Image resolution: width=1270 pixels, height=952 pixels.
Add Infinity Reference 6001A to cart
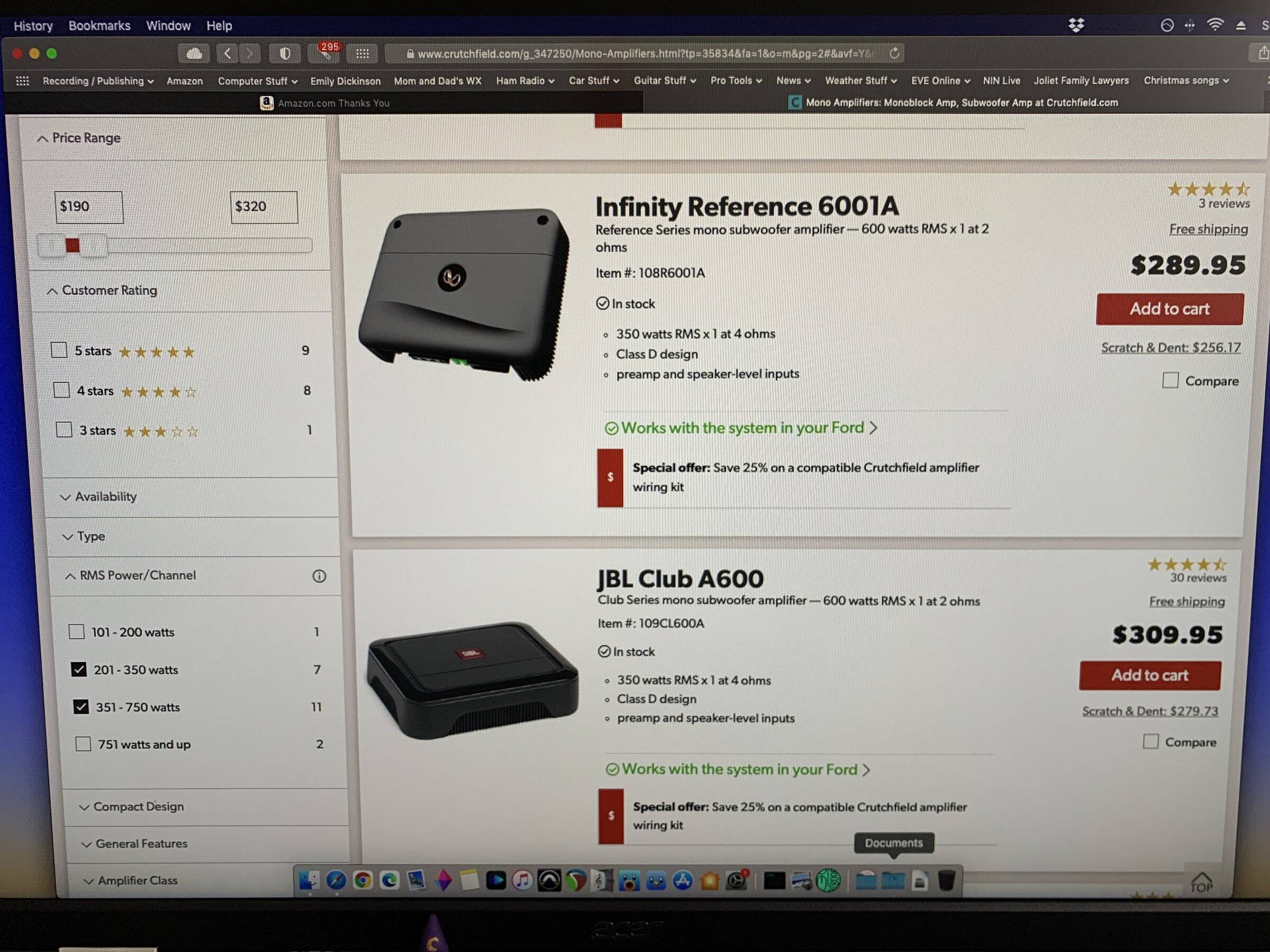(1169, 309)
